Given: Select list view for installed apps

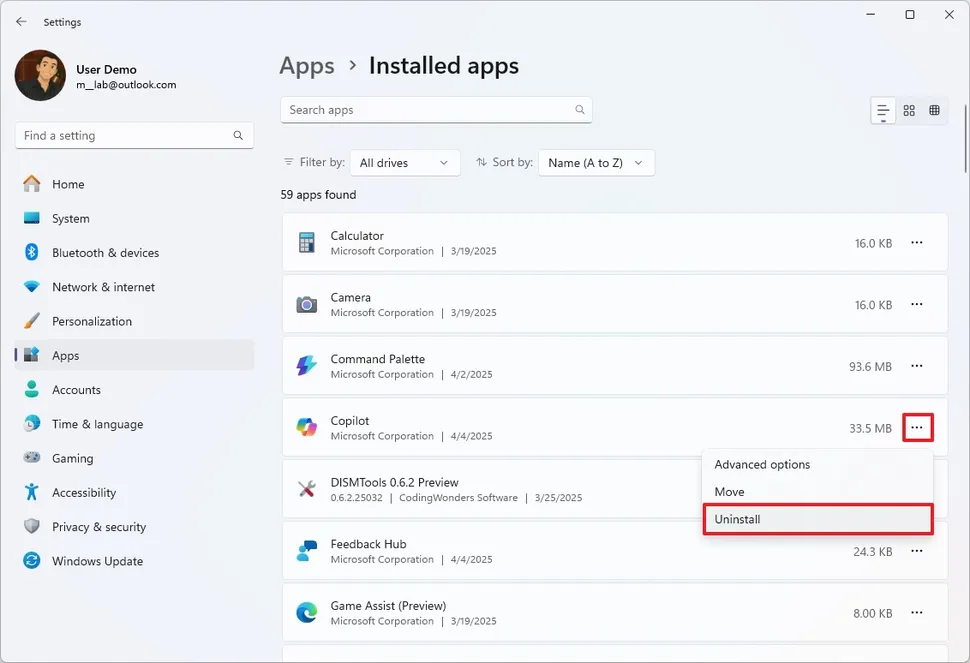Looking at the screenshot, I should pos(882,110).
